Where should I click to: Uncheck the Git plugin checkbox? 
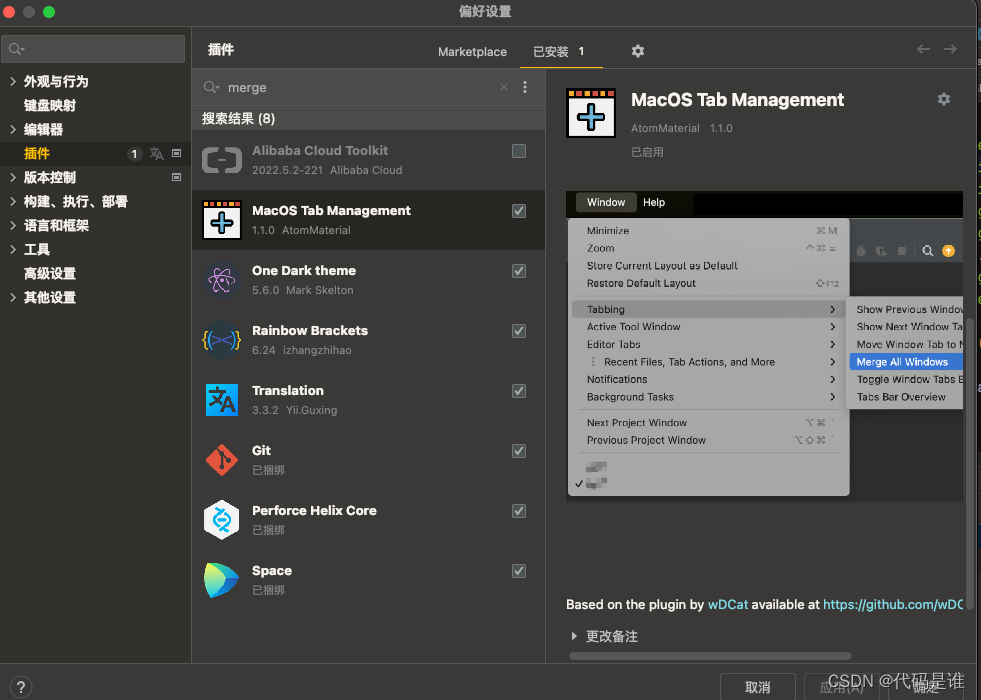point(519,451)
